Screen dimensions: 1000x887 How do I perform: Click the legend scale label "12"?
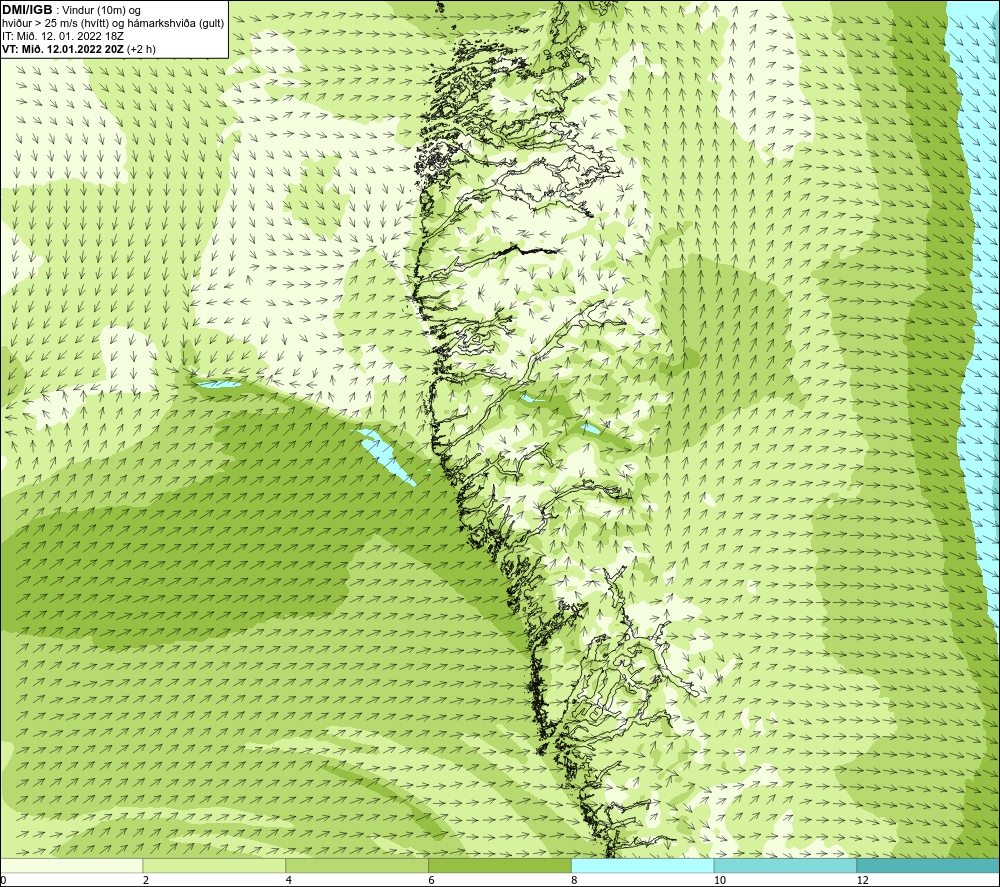point(863,880)
